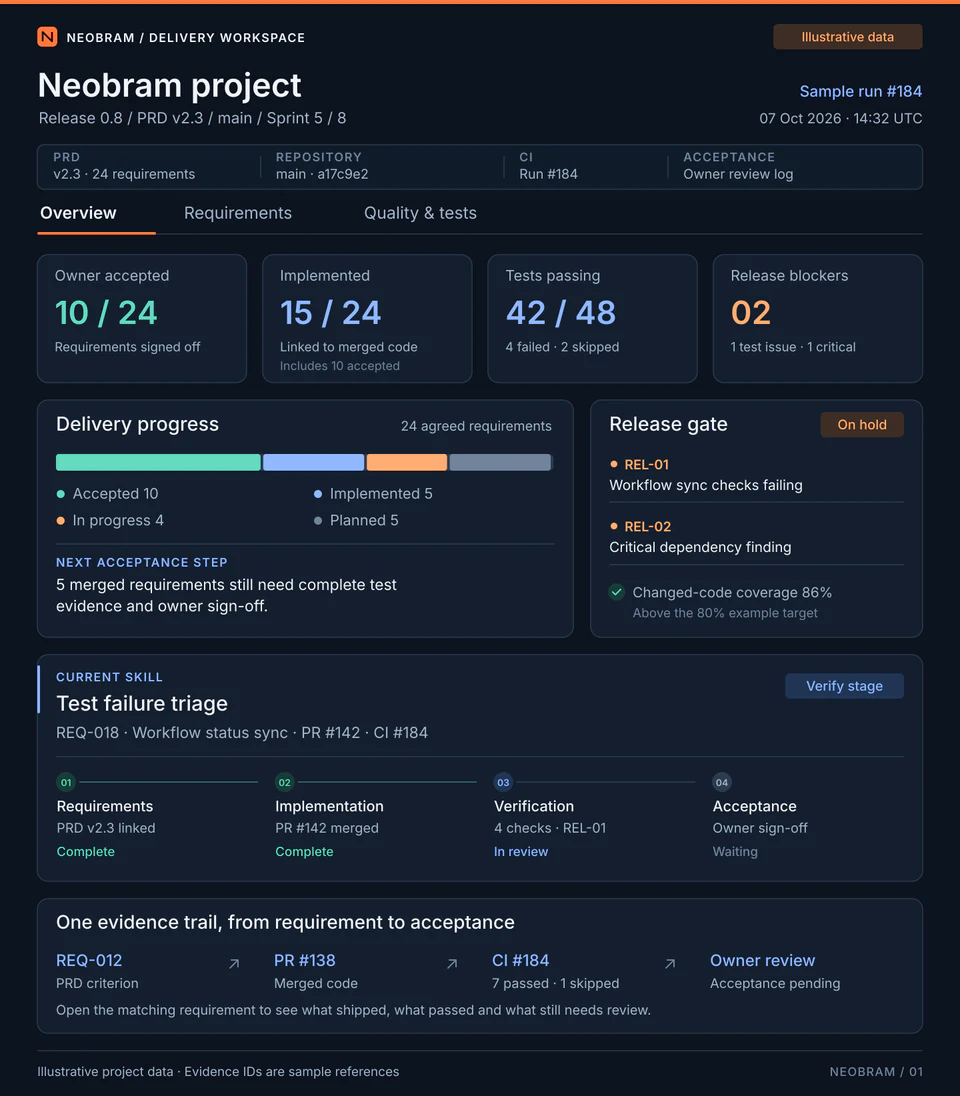Open the arrow icon beside CI #184
960x1096 pixels.
coord(670,964)
